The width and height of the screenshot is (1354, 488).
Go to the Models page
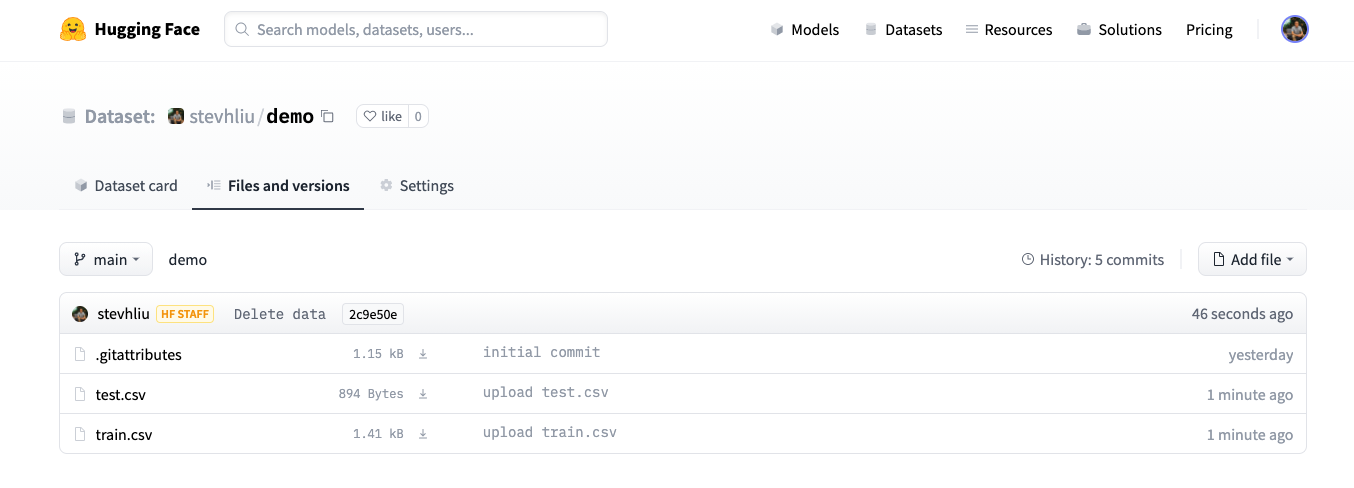point(805,30)
